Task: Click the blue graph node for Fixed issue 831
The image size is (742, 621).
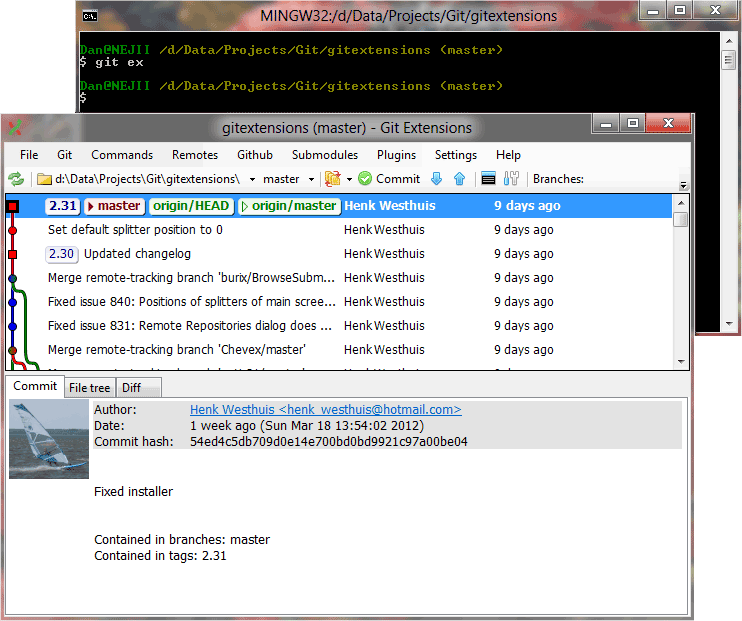Action: [x=13, y=327]
